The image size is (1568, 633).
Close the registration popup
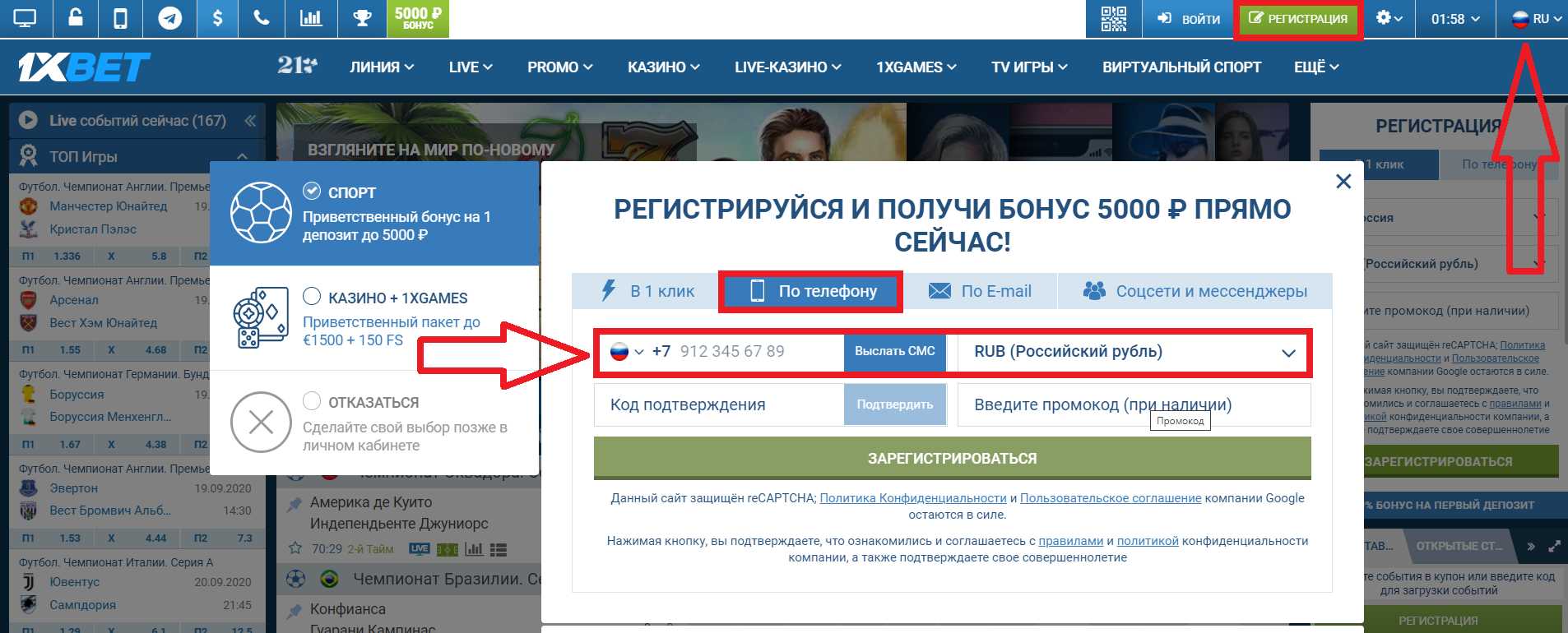point(1343,182)
